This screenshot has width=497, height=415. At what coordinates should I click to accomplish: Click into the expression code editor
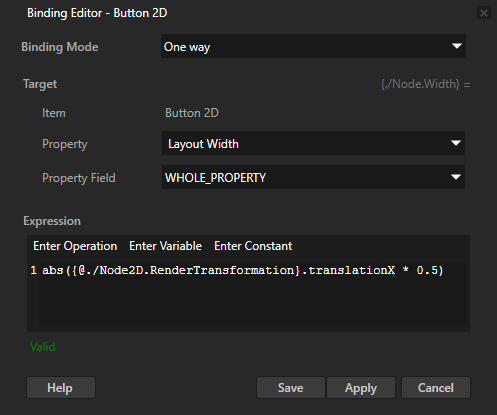click(x=253, y=293)
